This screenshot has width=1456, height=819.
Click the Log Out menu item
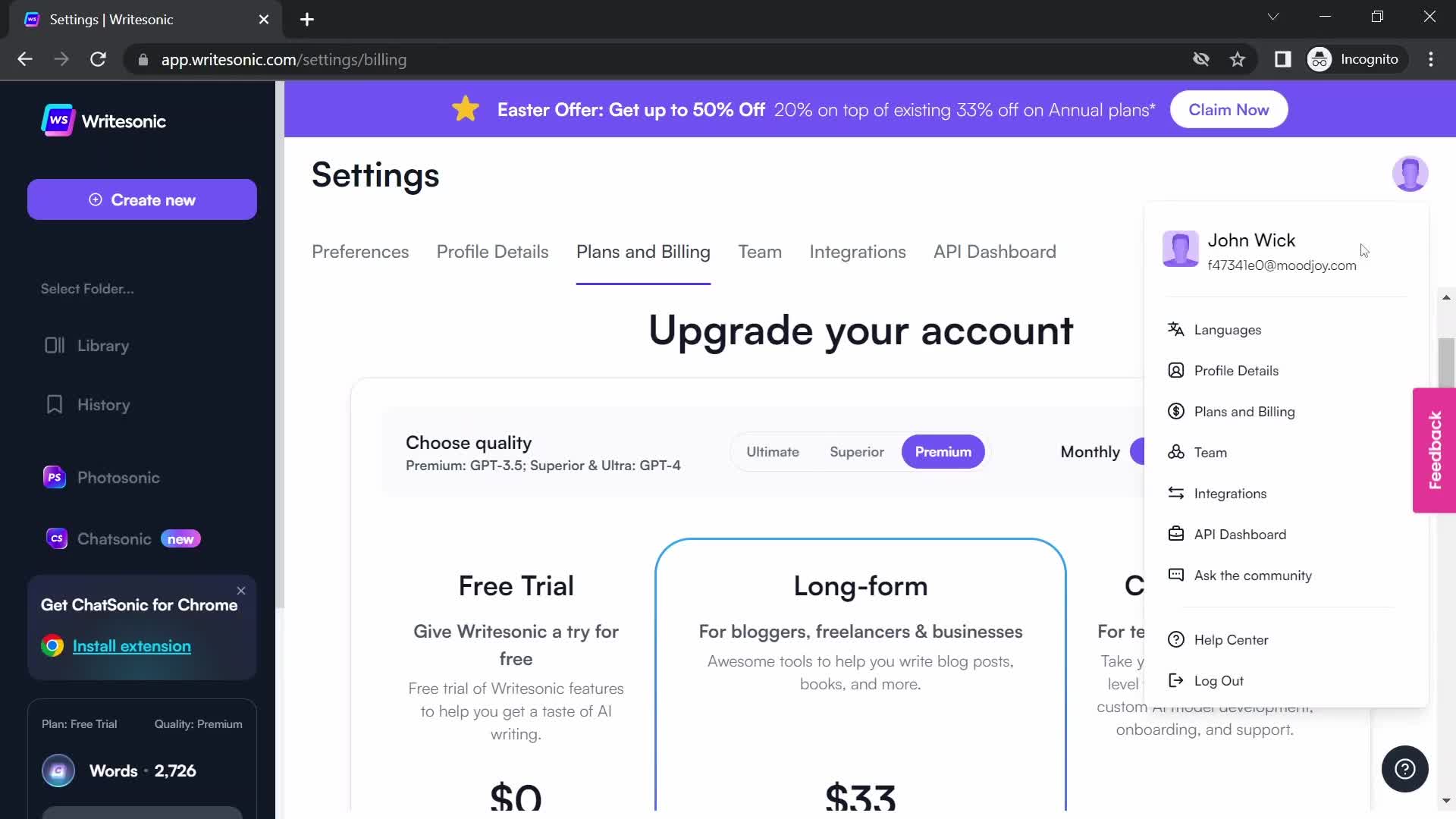(x=1219, y=680)
